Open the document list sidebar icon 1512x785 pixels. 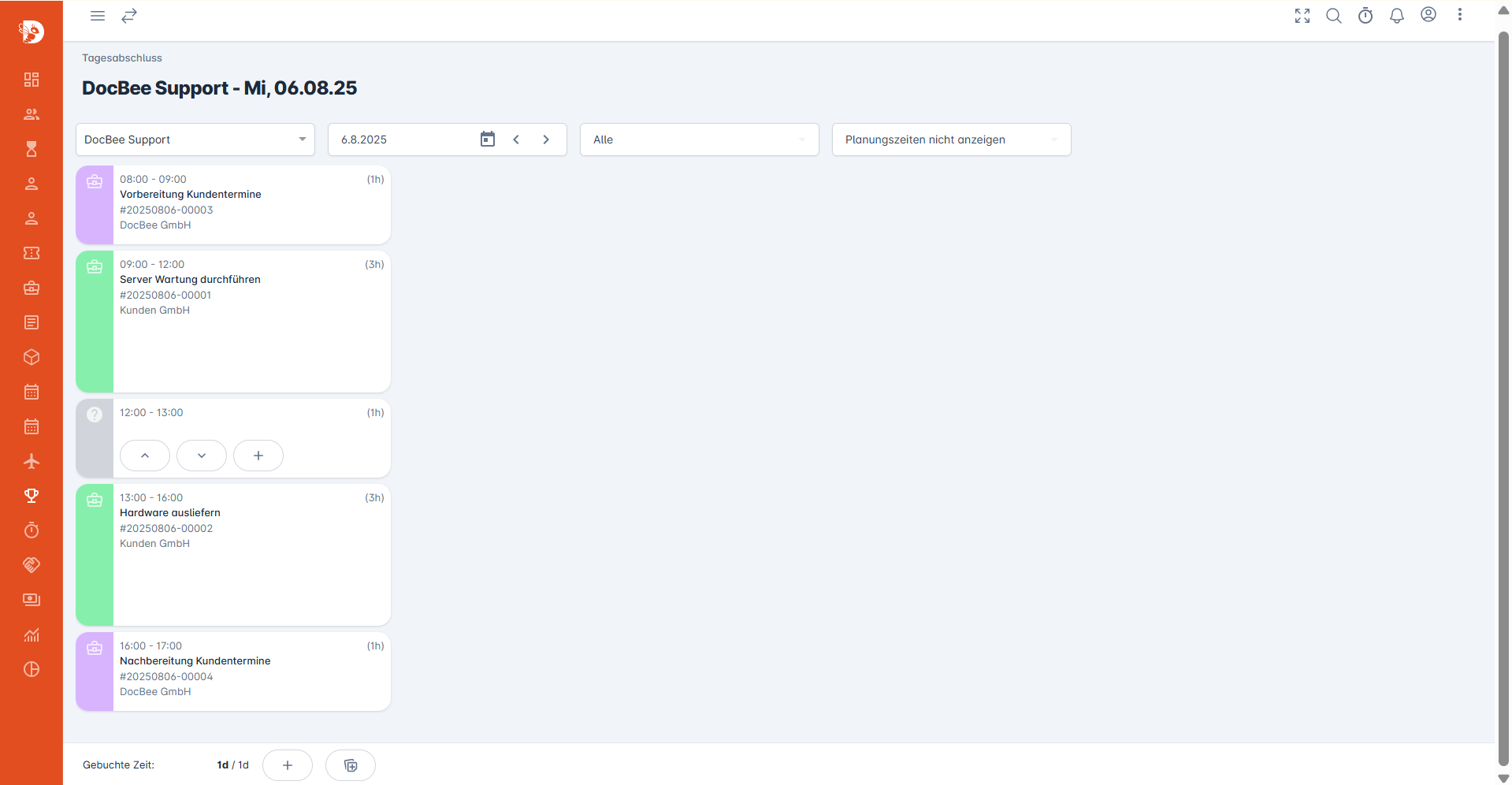[32, 322]
